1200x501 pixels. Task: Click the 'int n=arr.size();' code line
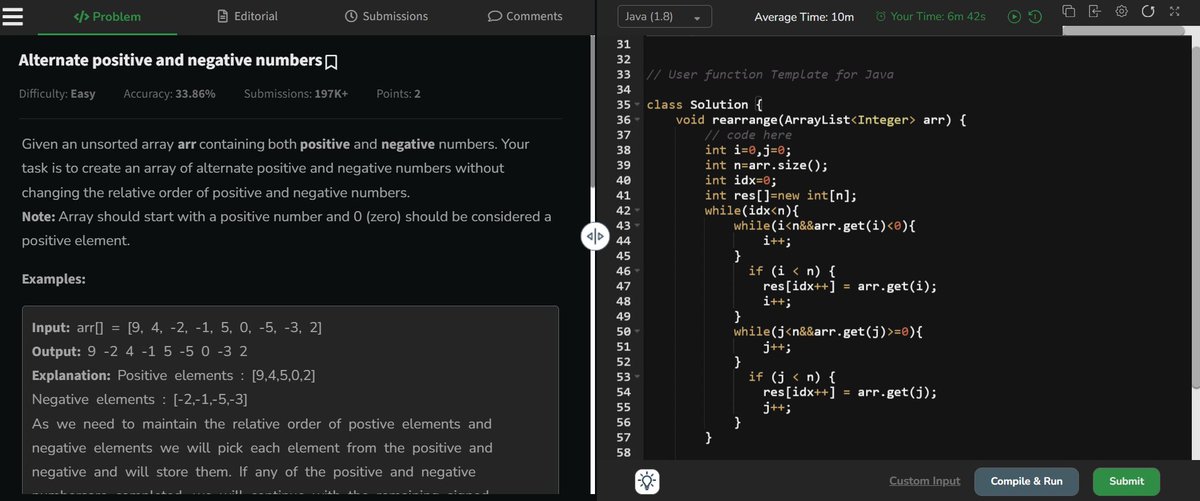(766, 165)
